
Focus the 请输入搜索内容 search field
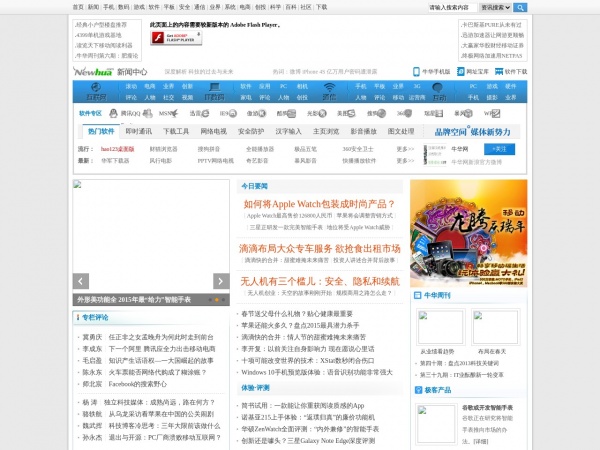(x=452, y=7)
